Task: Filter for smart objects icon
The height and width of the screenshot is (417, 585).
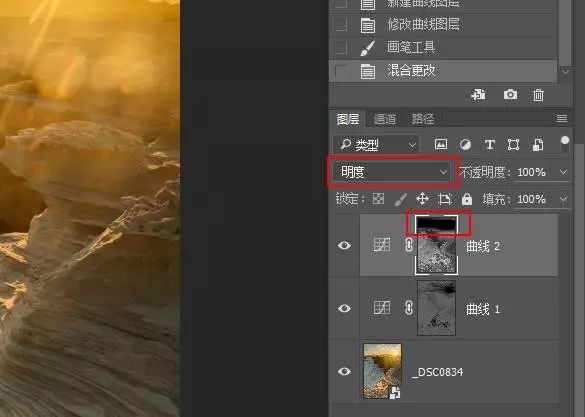Action: (x=538, y=144)
